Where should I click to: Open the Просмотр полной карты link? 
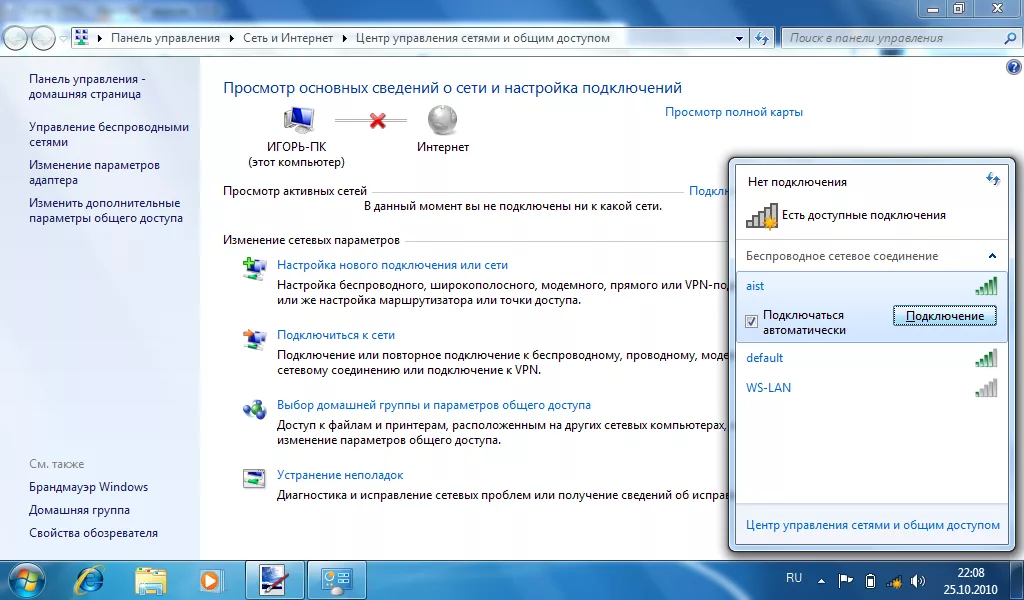pyautogui.click(x=733, y=111)
